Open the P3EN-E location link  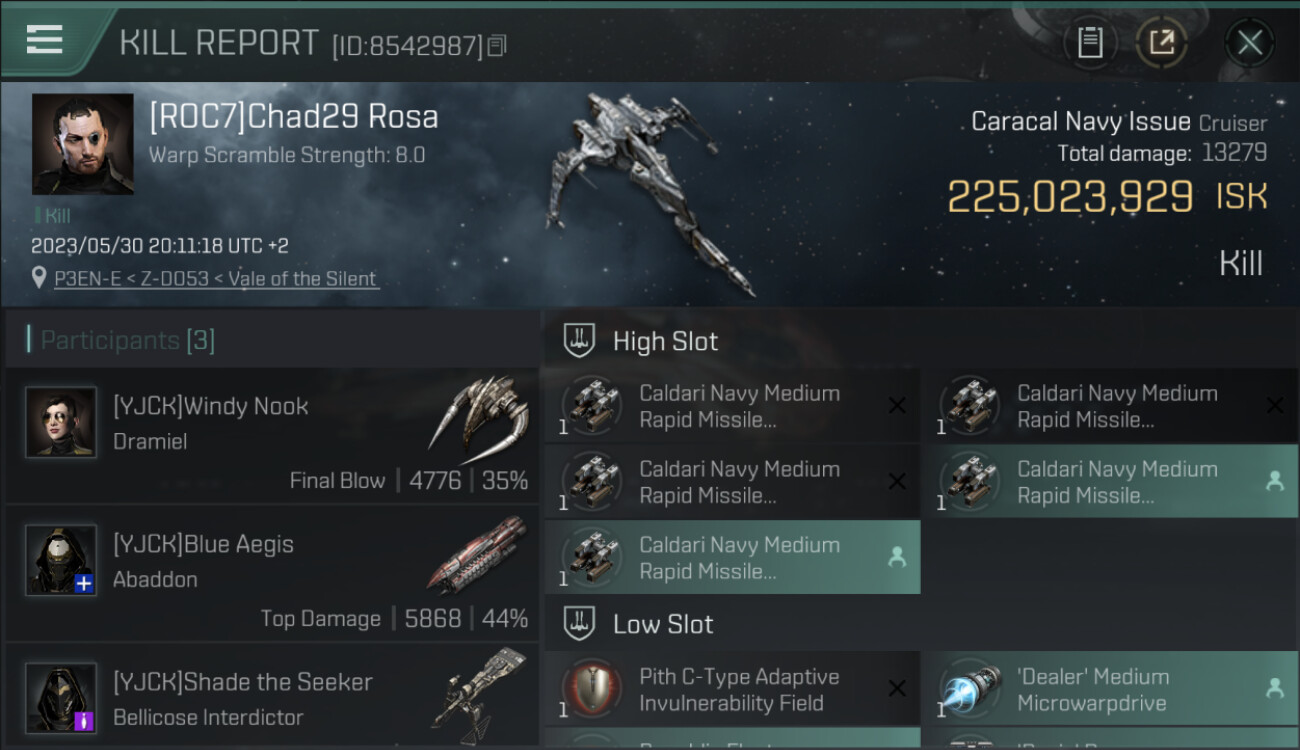tap(216, 279)
